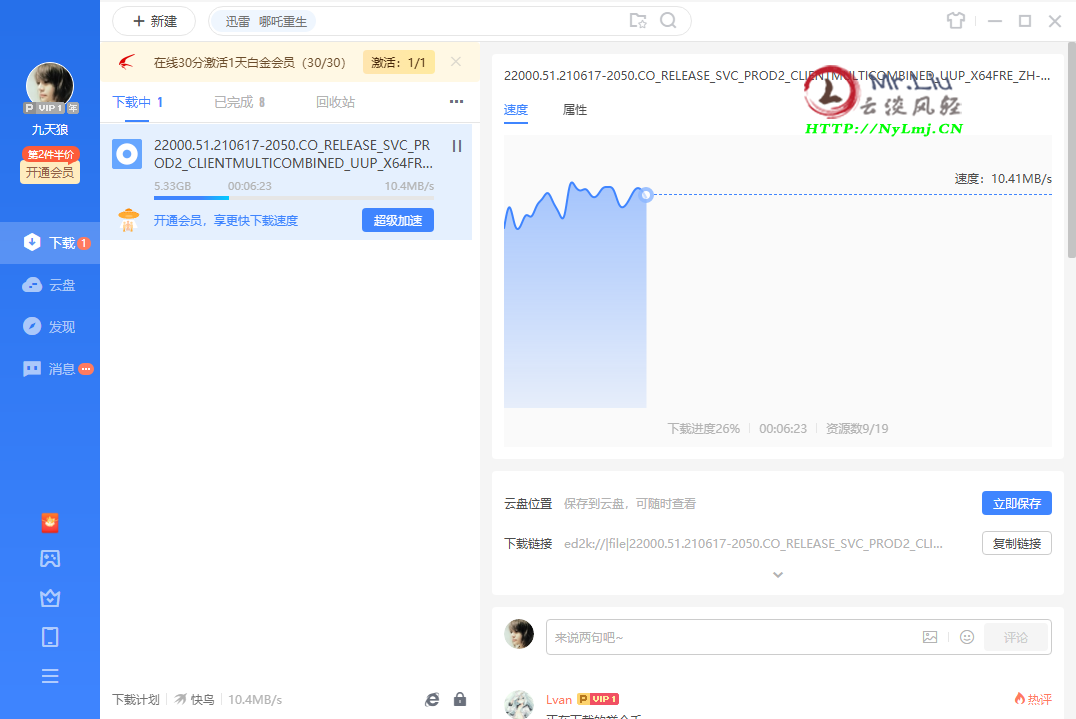Select the 属性 tab in detail panel

575,110
